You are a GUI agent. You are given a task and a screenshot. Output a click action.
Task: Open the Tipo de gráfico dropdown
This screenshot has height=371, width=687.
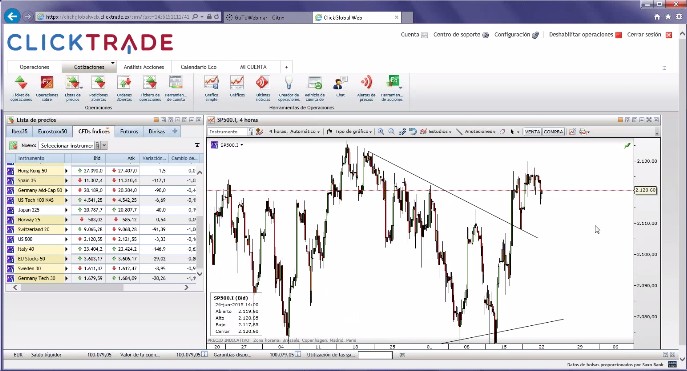(350, 131)
